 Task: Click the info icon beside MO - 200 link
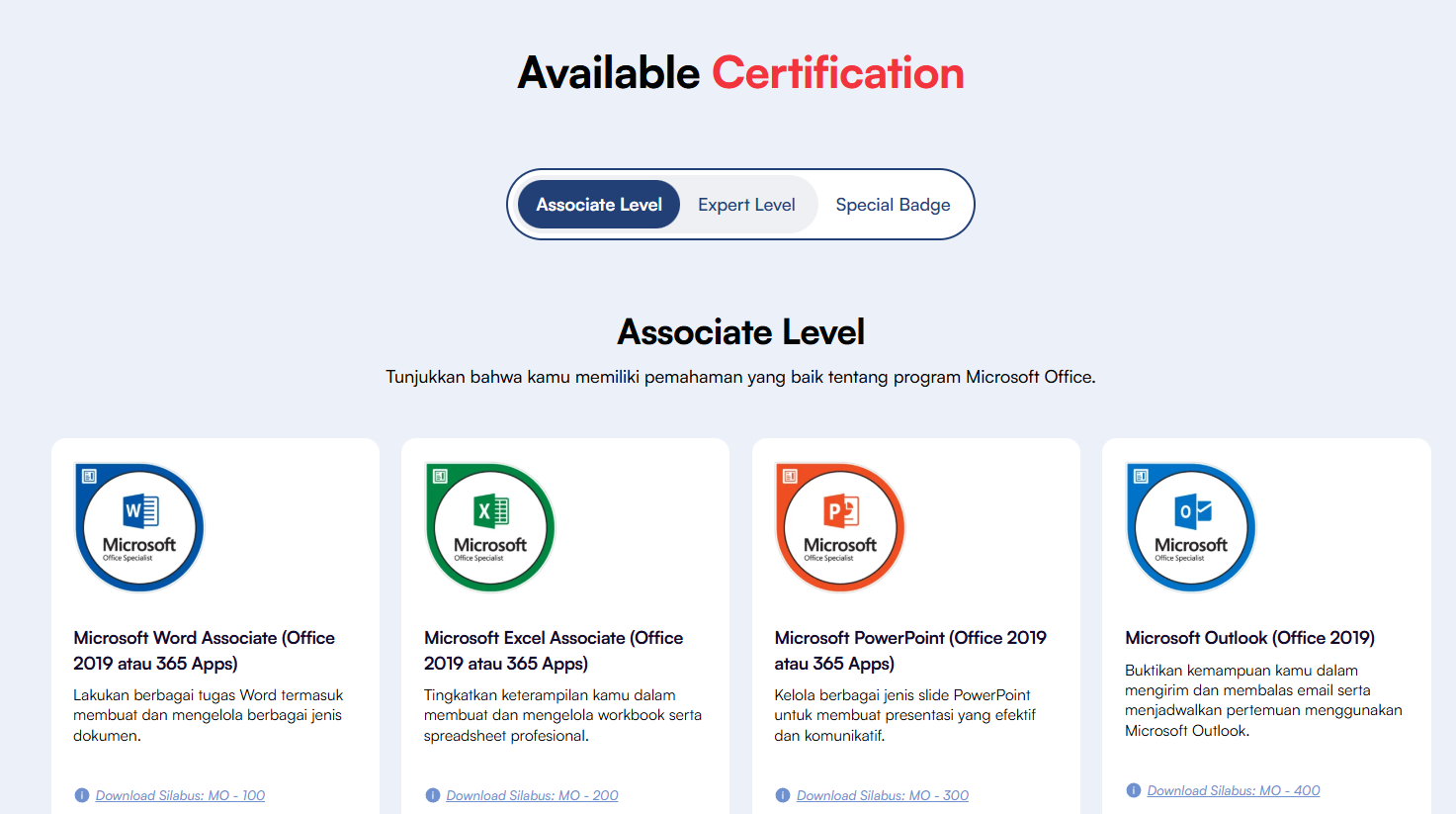click(x=432, y=795)
